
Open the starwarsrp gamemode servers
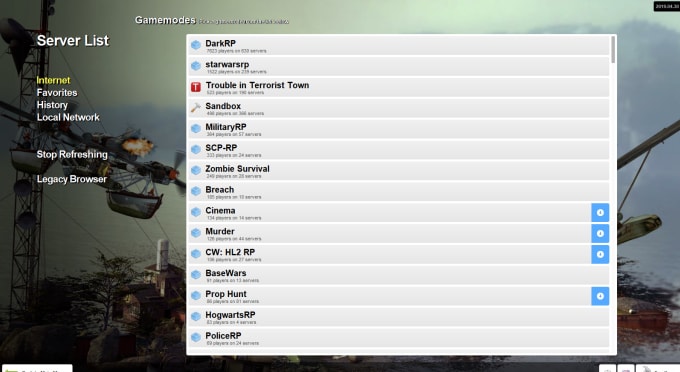399,66
